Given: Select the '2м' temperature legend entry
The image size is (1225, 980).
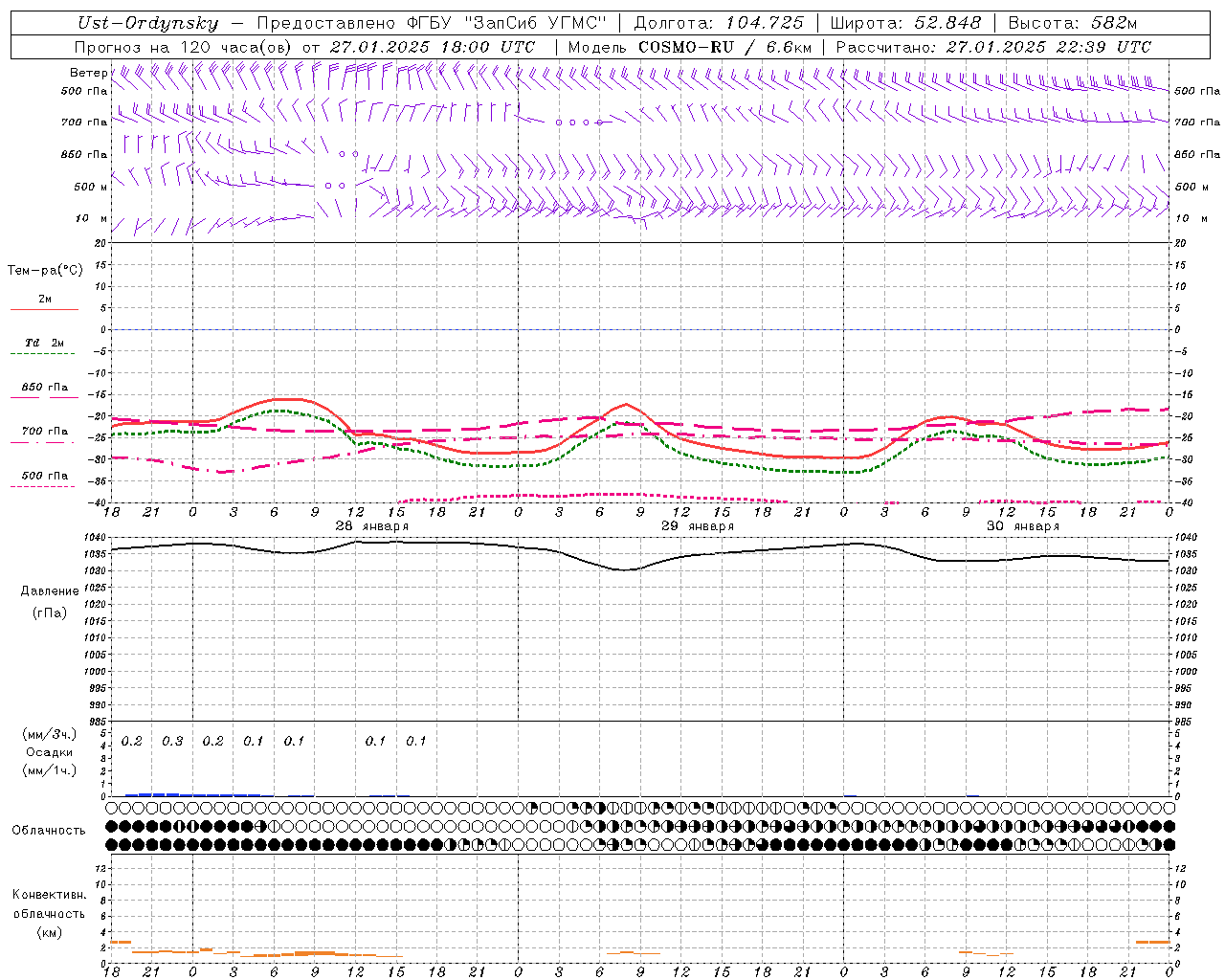Looking at the screenshot, I should coord(44,300).
